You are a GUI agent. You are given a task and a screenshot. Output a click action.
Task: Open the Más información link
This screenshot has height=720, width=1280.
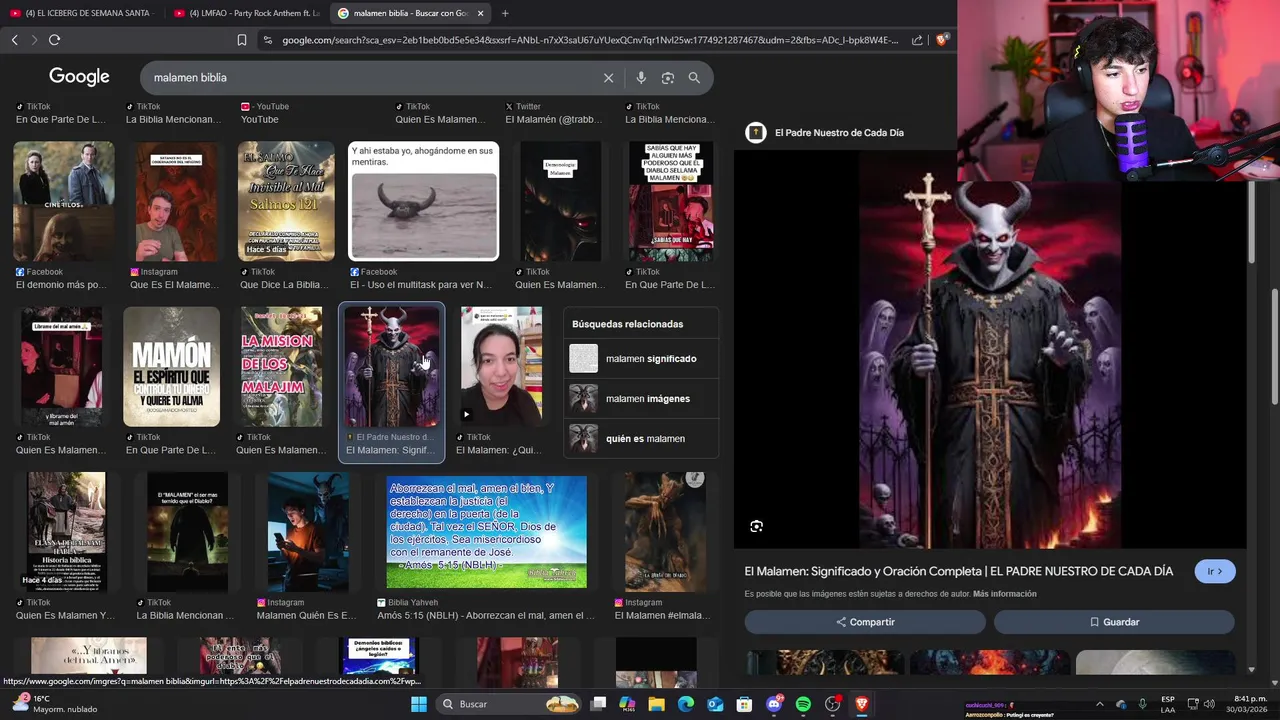coord(1004,594)
